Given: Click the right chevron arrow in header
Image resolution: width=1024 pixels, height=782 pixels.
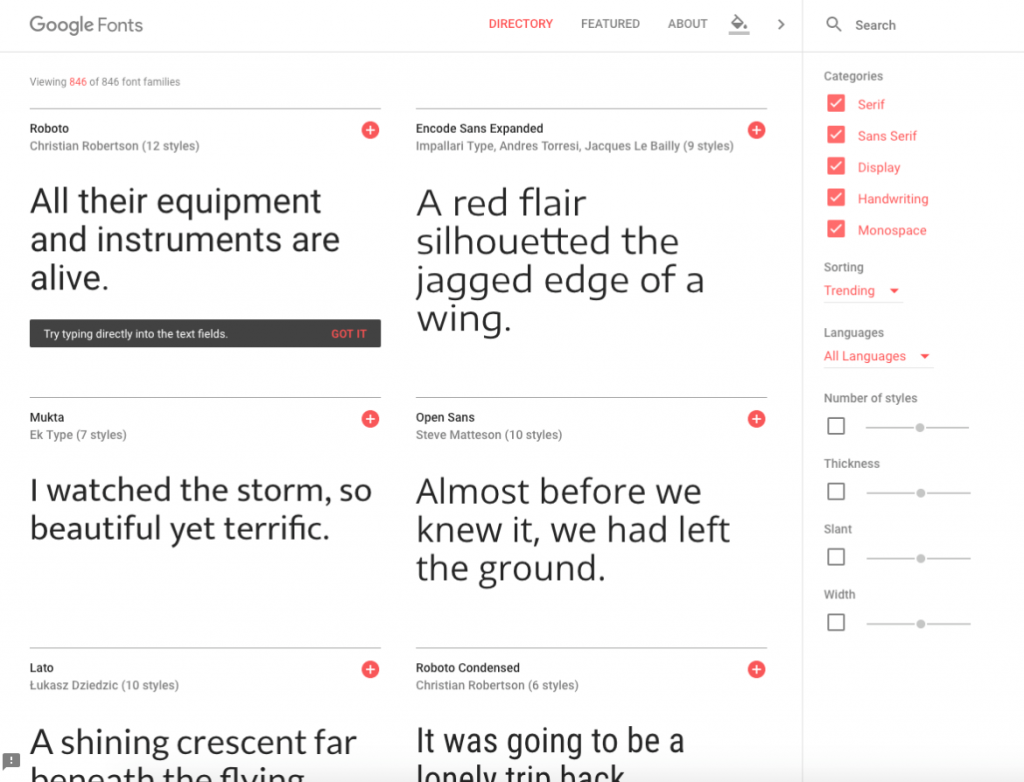Looking at the screenshot, I should (781, 24).
